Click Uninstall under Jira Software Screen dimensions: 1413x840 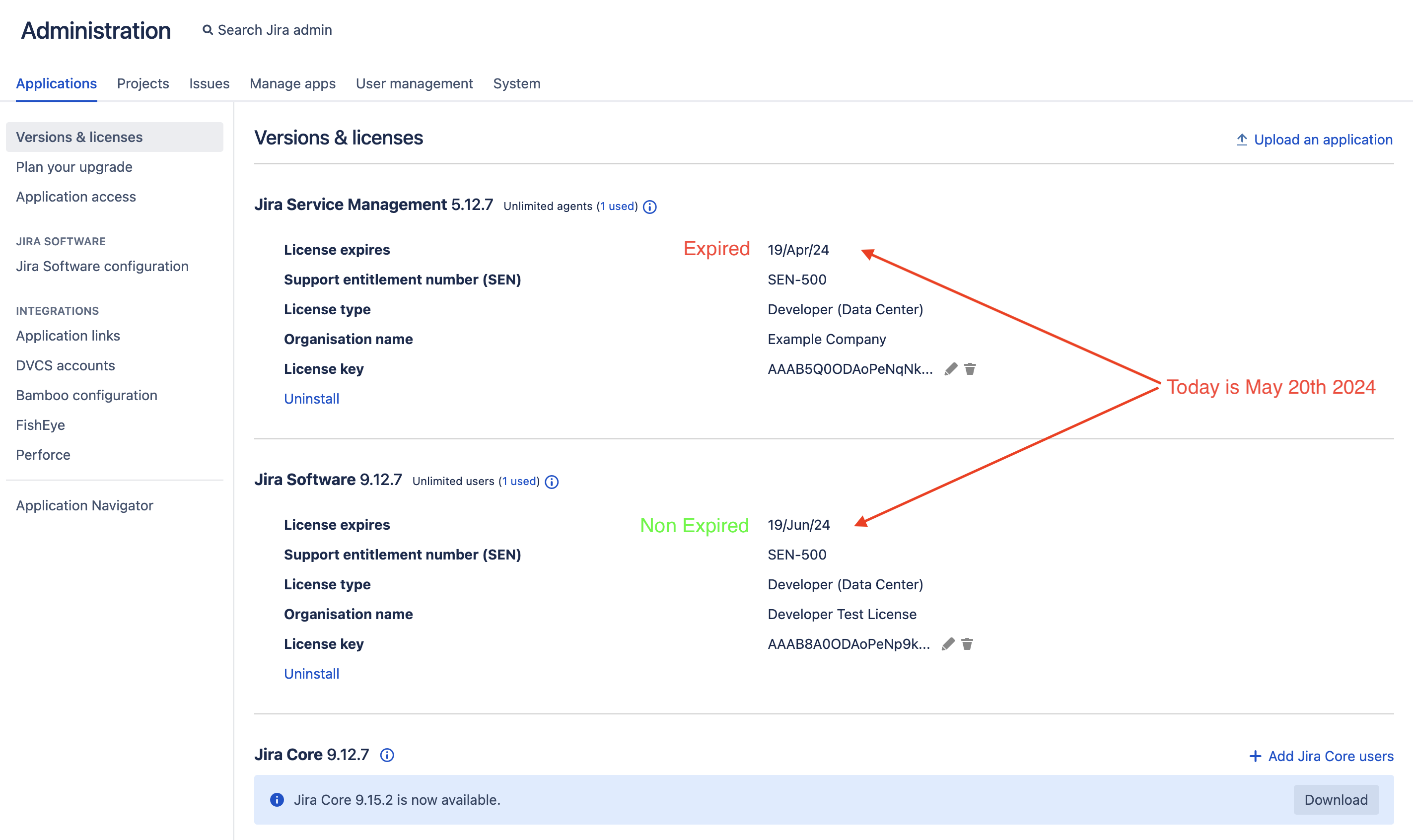[x=311, y=674]
